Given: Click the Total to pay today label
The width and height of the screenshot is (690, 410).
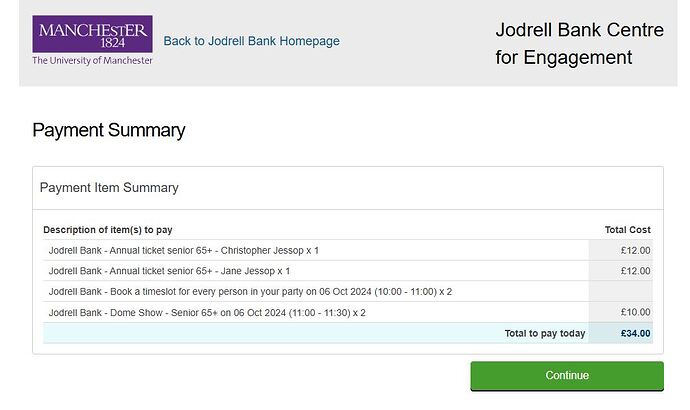Looking at the screenshot, I should (544, 334).
